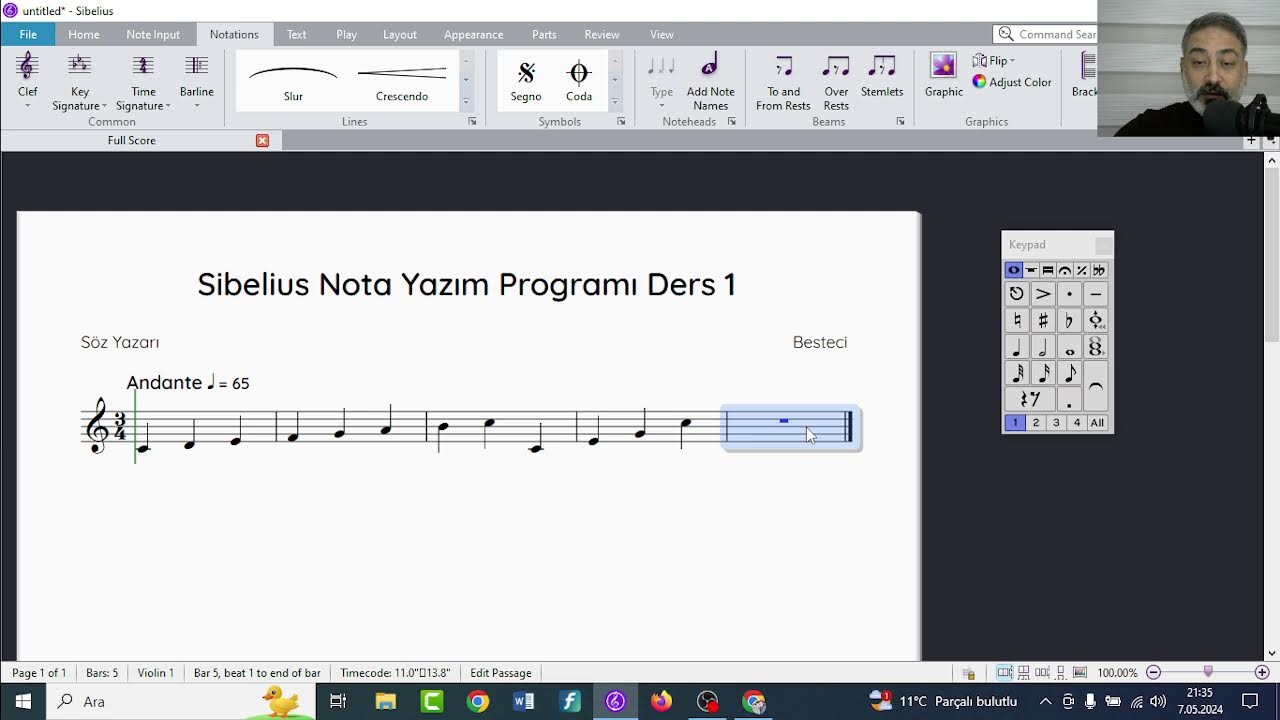Open the Flip dropdown in Graphics
Screen dimensions: 1280x720
pyautogui.click(x=994, y=61)
